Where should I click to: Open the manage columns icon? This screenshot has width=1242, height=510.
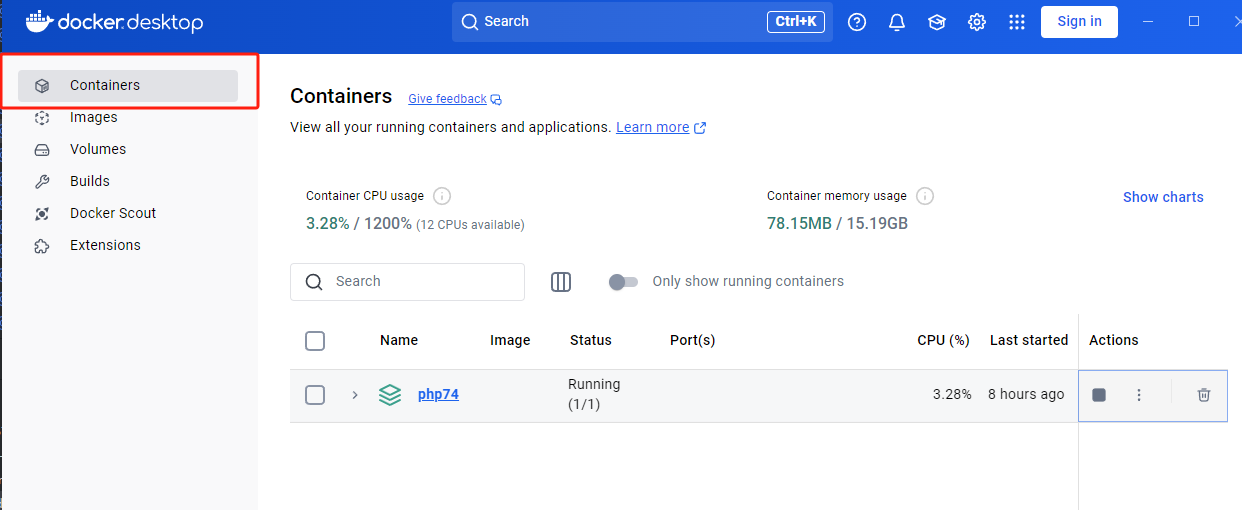[561, 282]
